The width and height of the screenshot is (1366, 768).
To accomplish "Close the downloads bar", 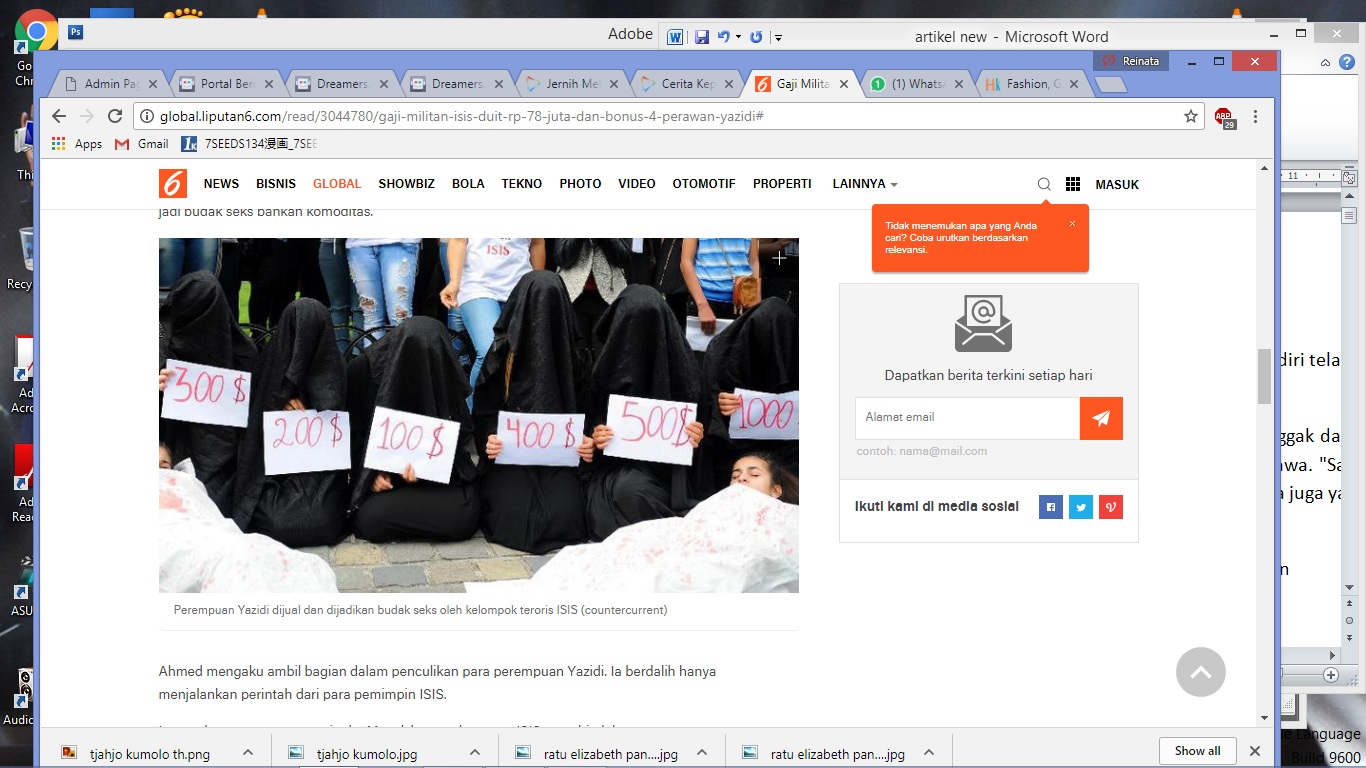I will (1255, 751).
